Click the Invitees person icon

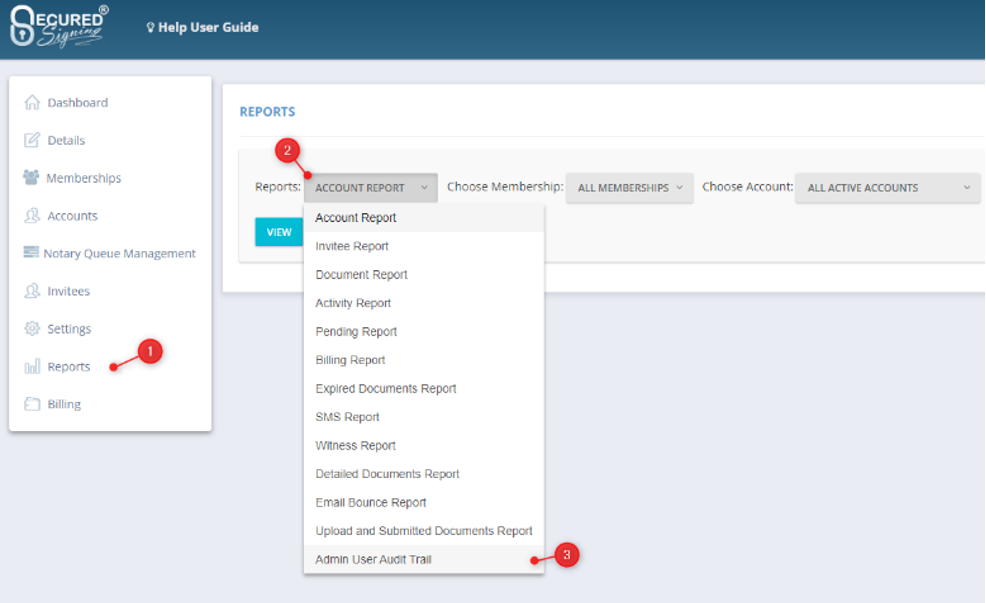(32, 291)
